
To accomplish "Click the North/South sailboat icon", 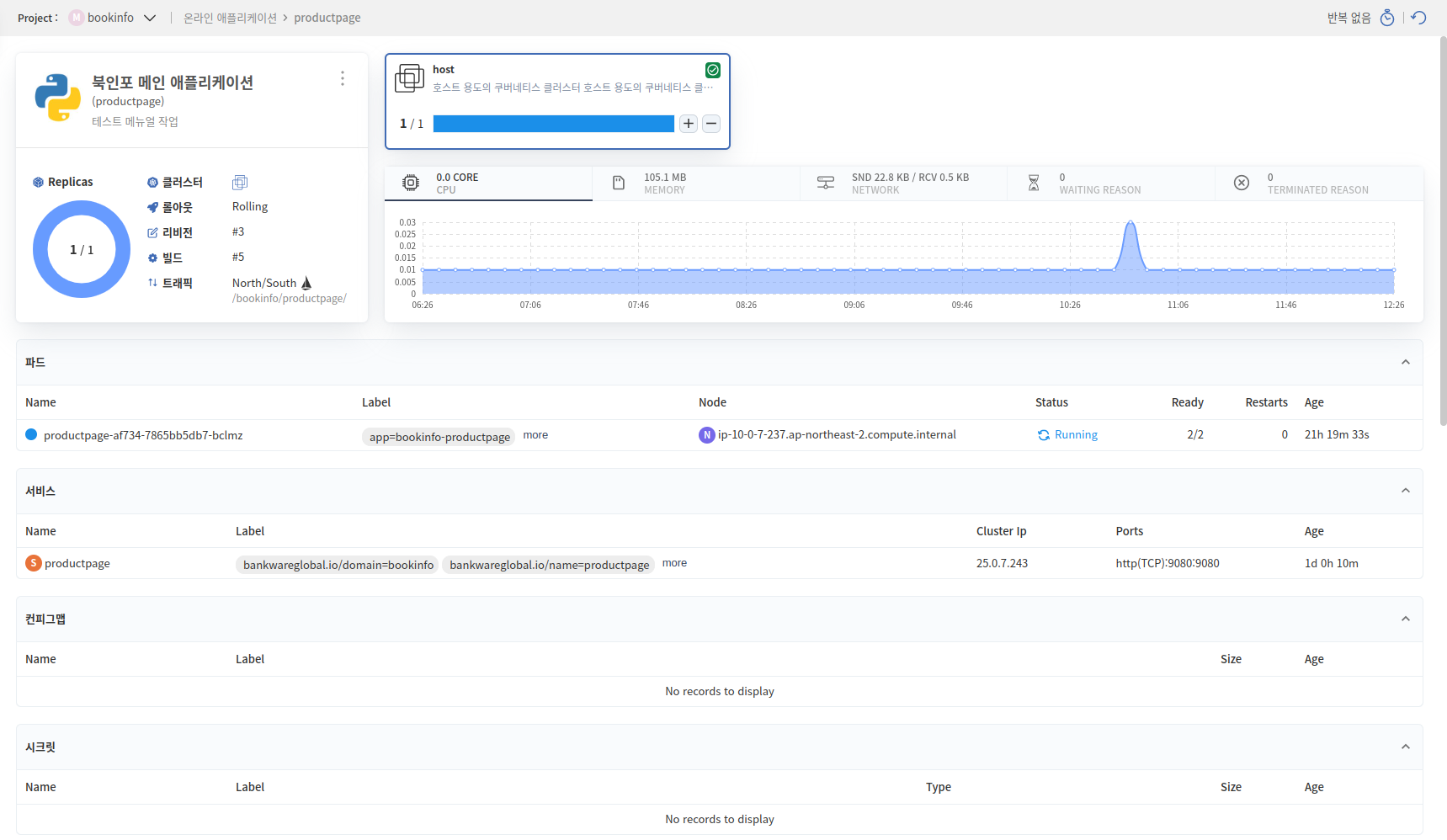I will pyautogui.click(x=306, y=283).
